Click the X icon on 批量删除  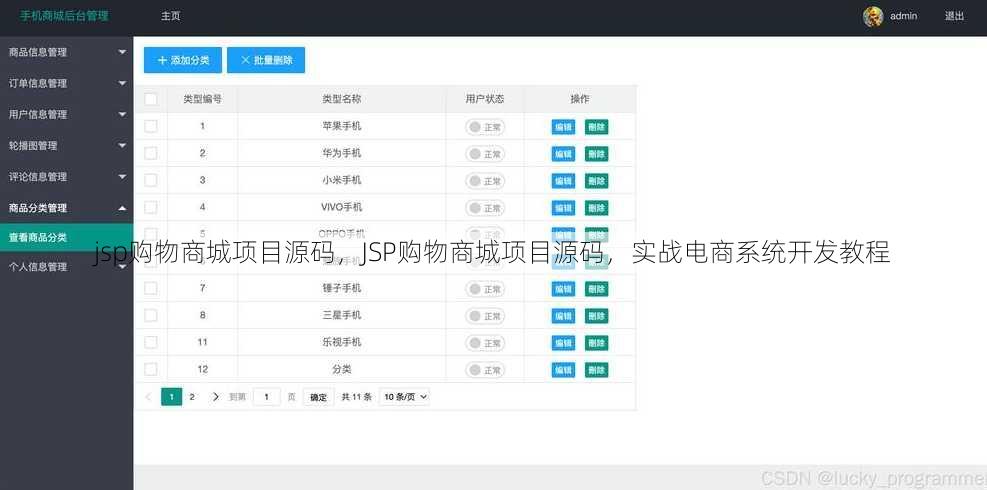point(245,60)
